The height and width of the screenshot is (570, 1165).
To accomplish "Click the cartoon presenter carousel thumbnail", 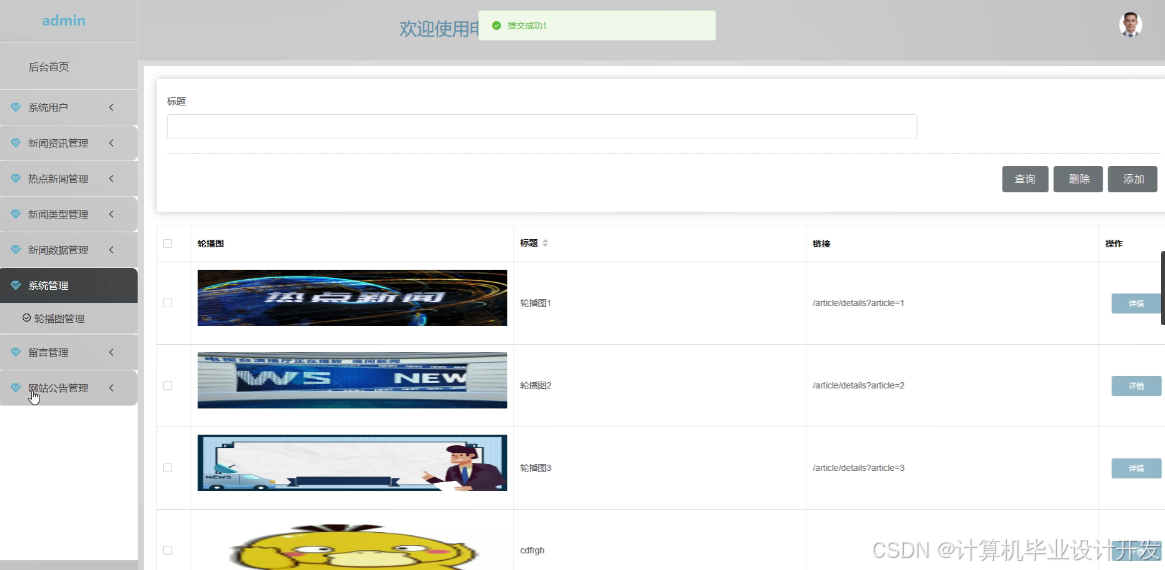I will [x=352, y=463].
